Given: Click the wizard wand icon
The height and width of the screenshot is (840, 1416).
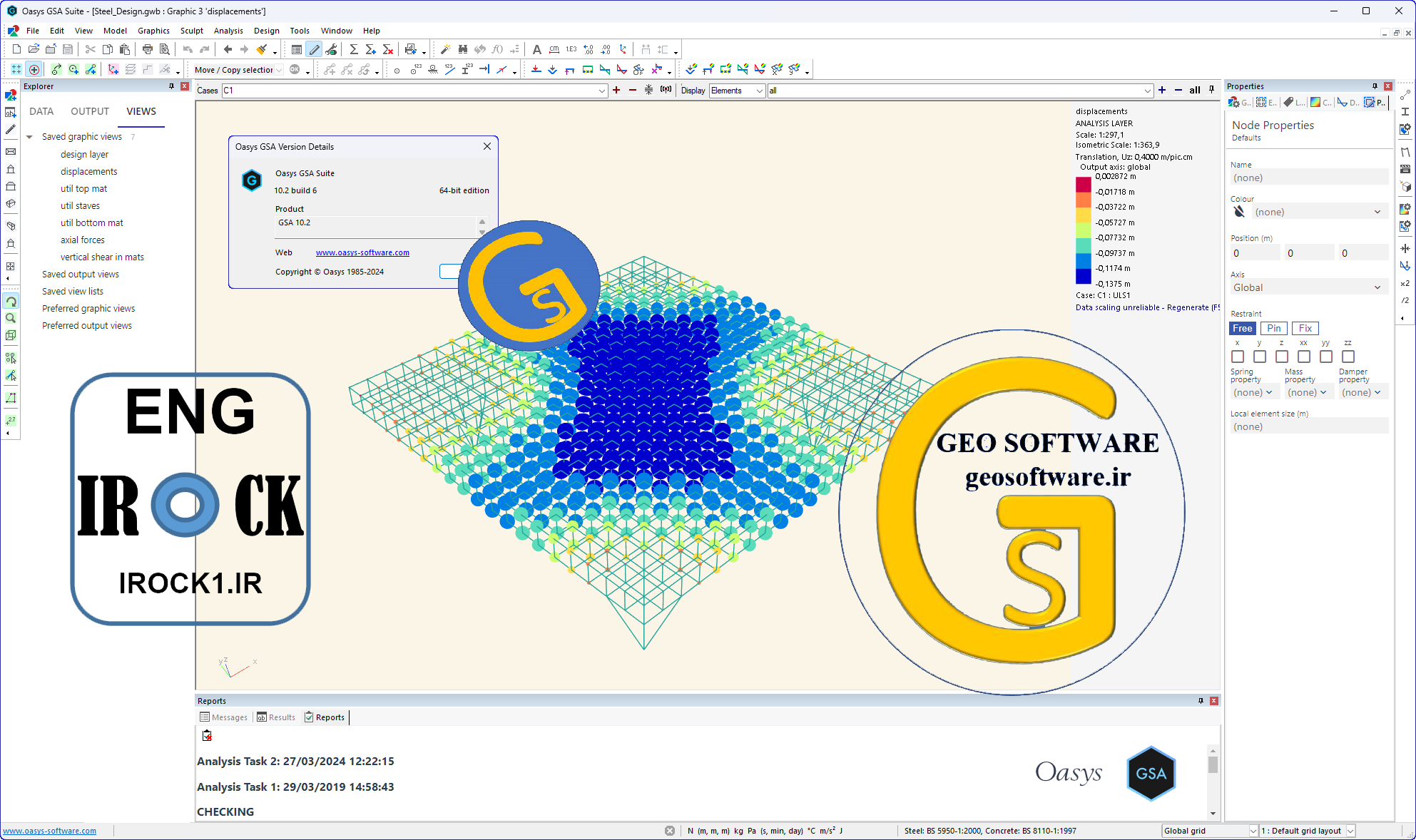Looking at the screenshot, I should pos(445,49).
